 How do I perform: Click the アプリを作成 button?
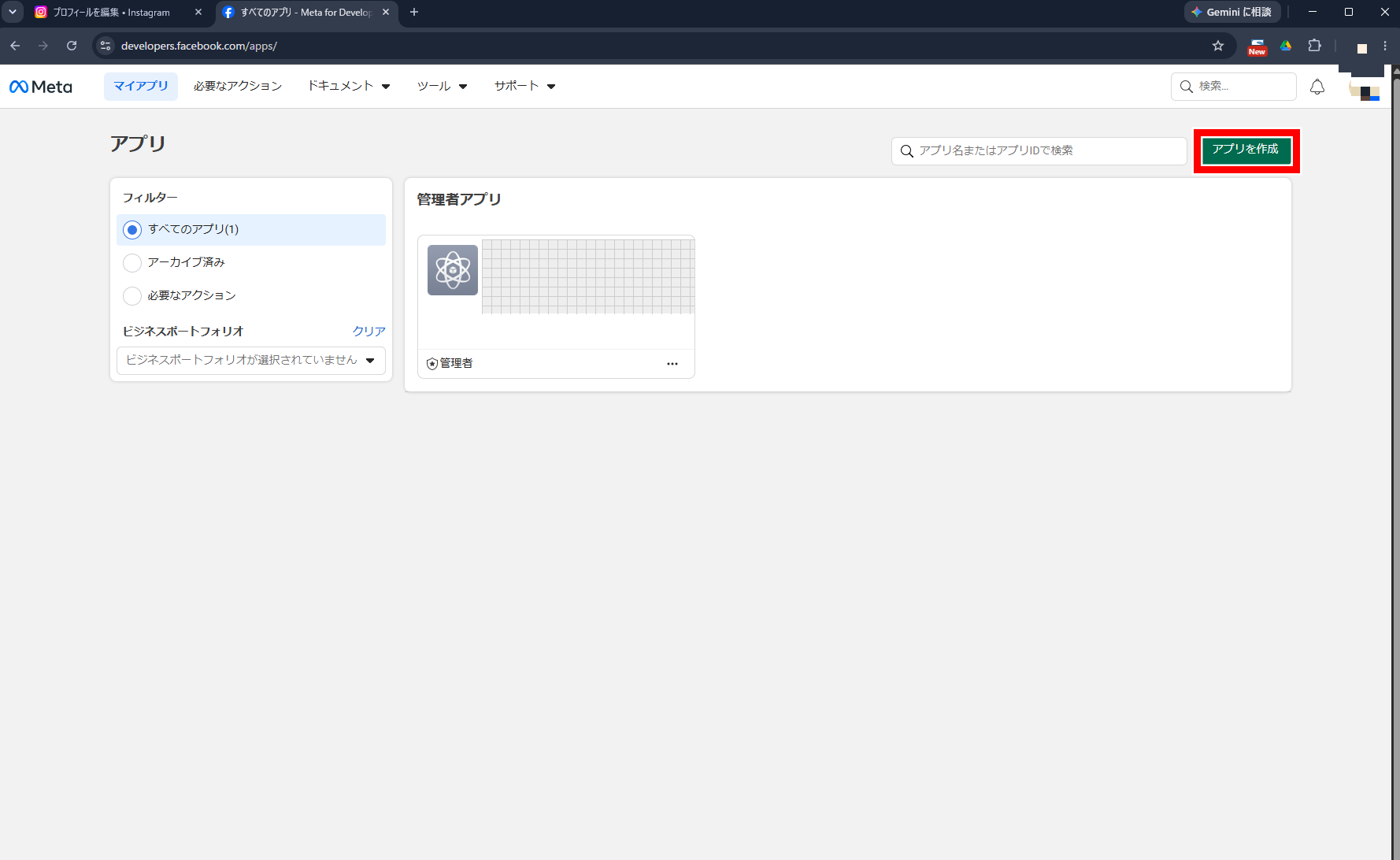point(1246,150)
